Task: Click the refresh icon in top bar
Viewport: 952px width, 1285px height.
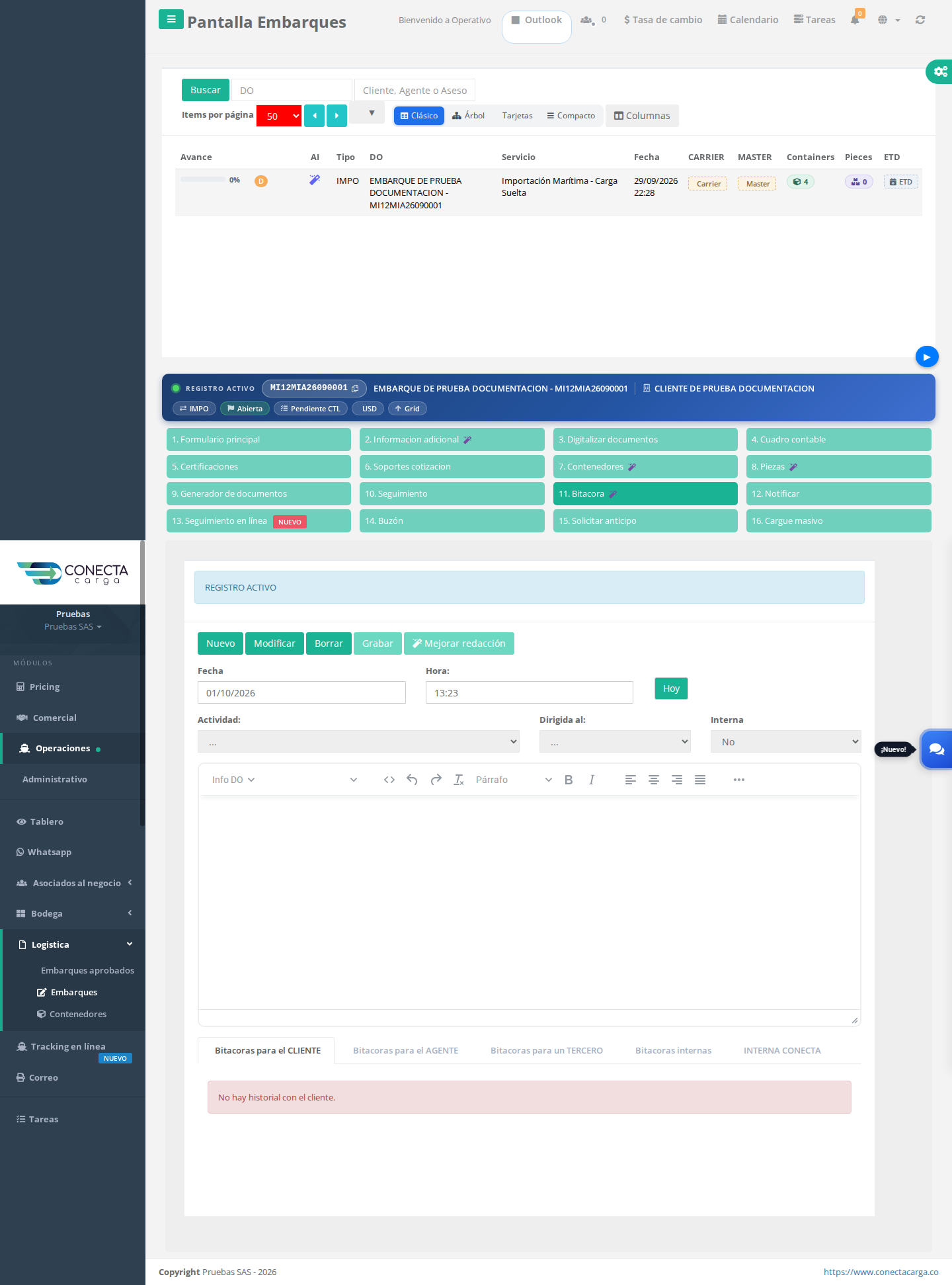Action: point(920,20)
